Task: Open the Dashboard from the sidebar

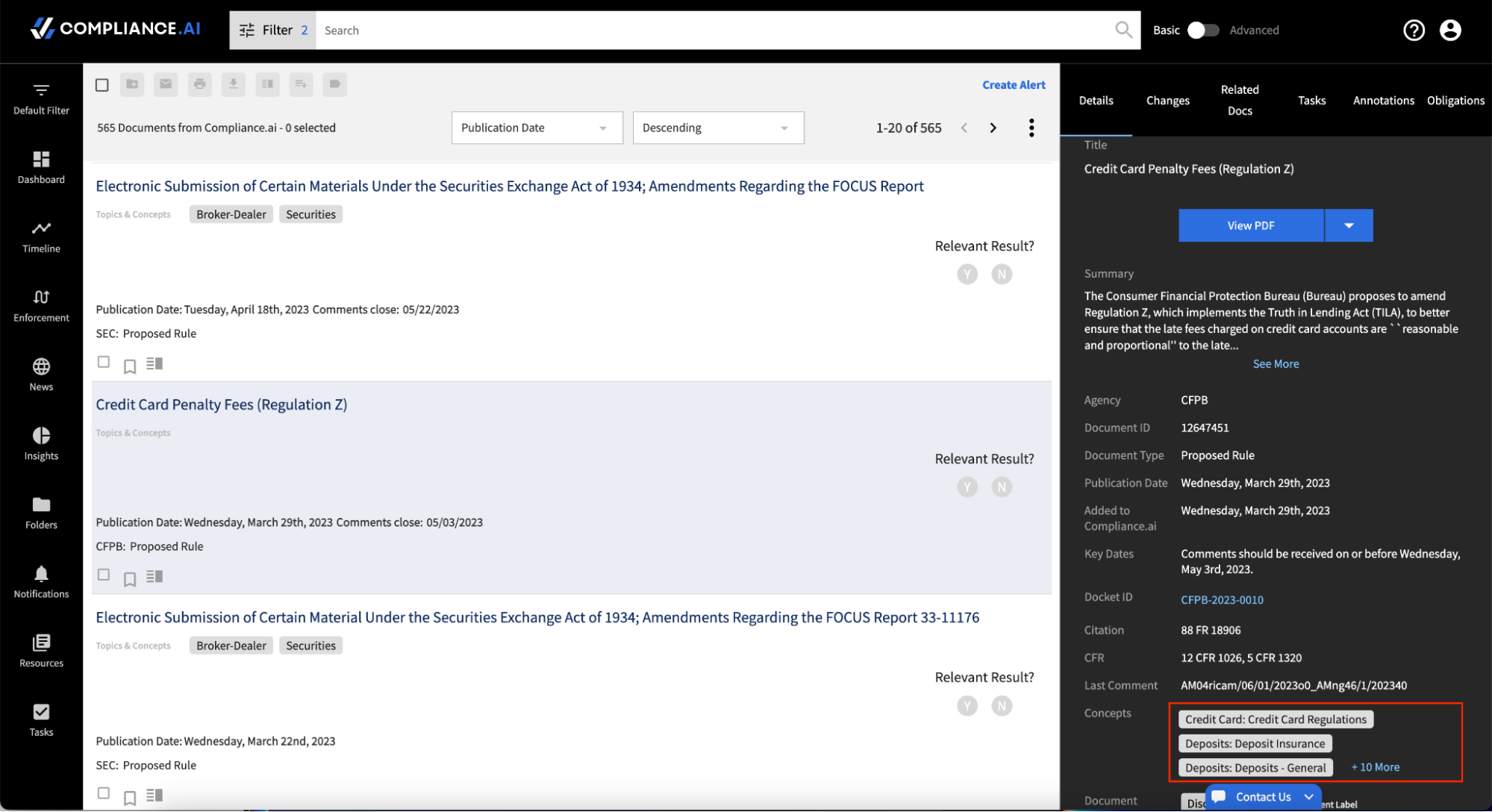Action: 41,167
